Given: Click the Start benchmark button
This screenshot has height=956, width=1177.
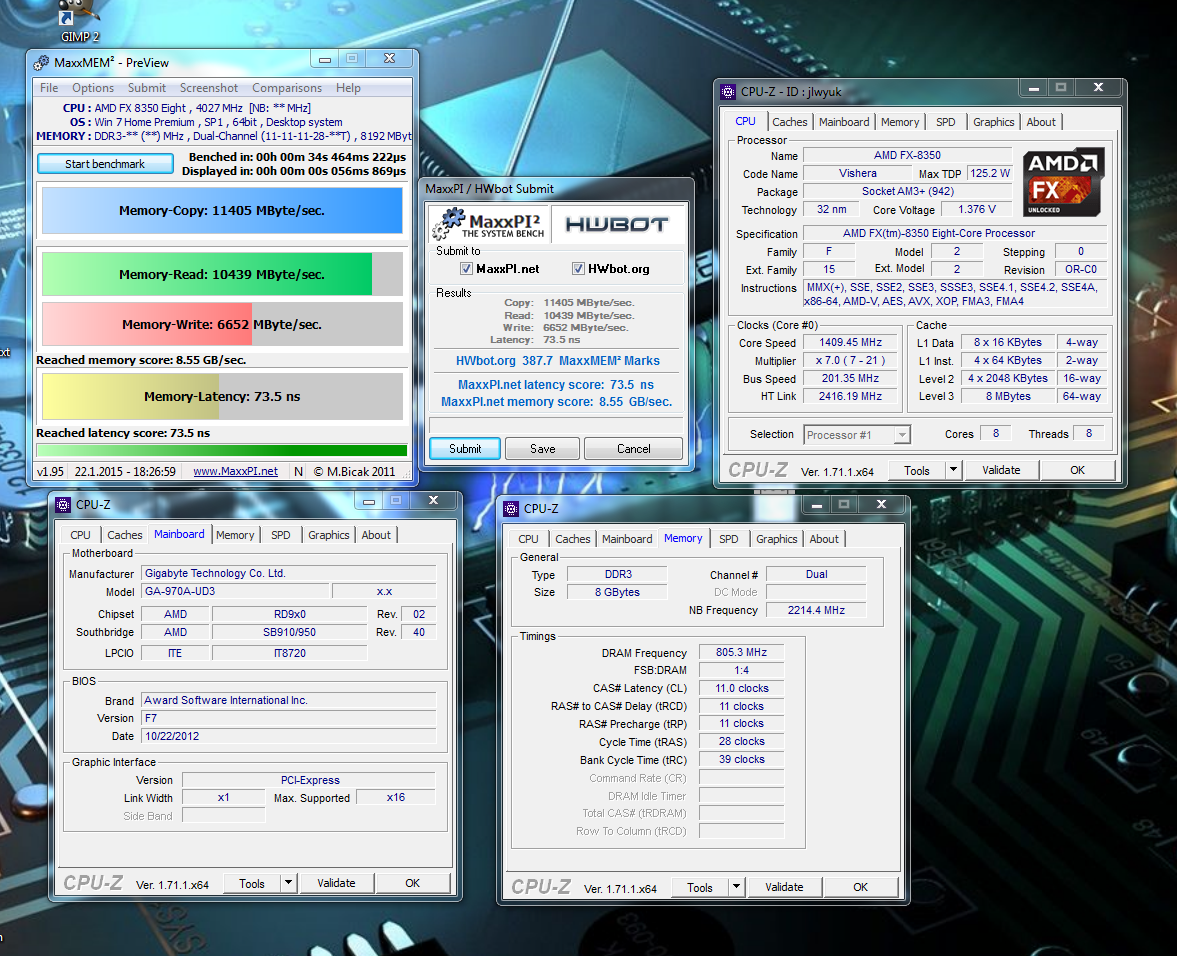Looking at the screenshot, I should tap(105, 164).
